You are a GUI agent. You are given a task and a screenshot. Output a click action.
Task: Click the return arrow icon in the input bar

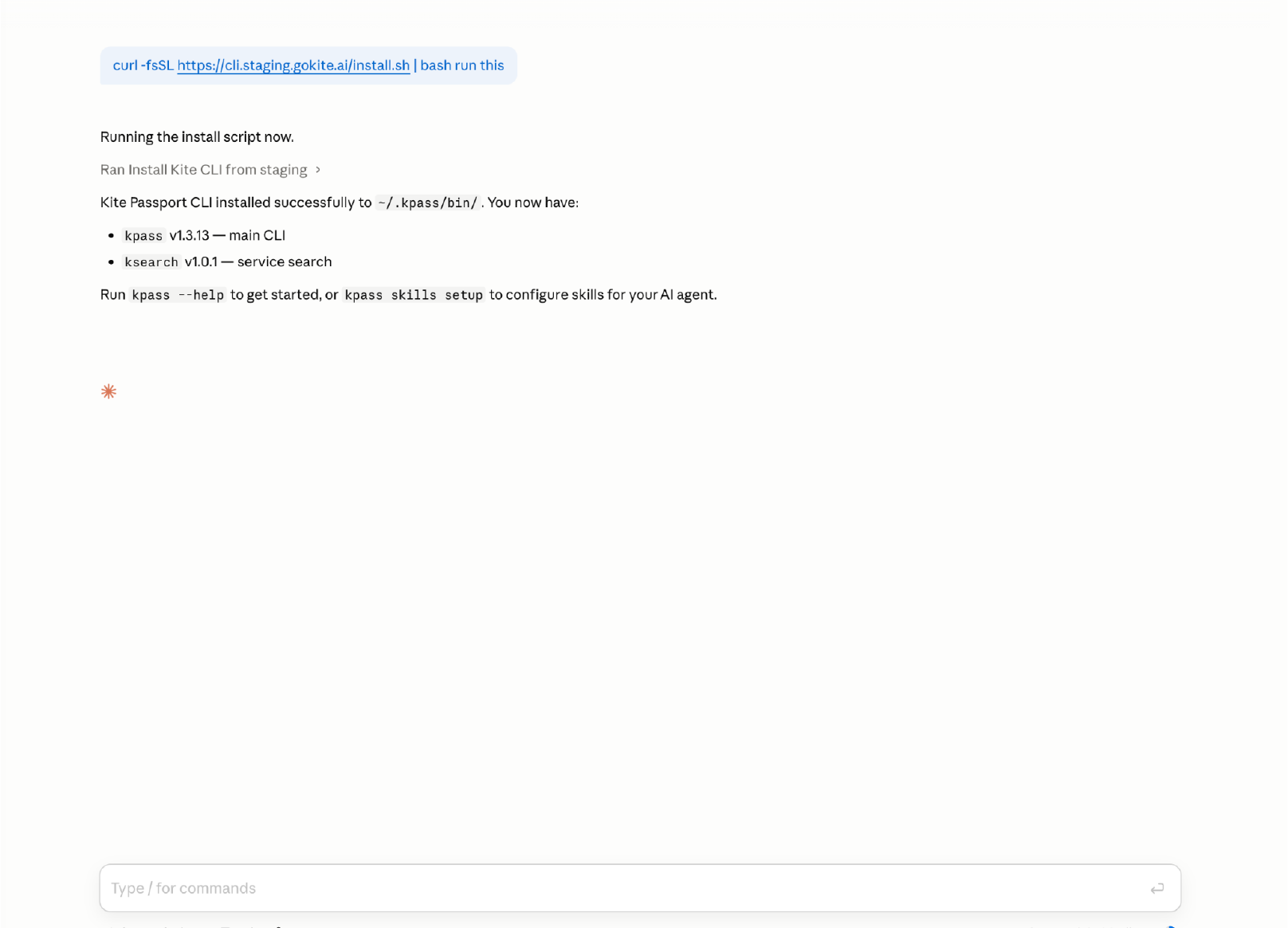pos(1156,887)
